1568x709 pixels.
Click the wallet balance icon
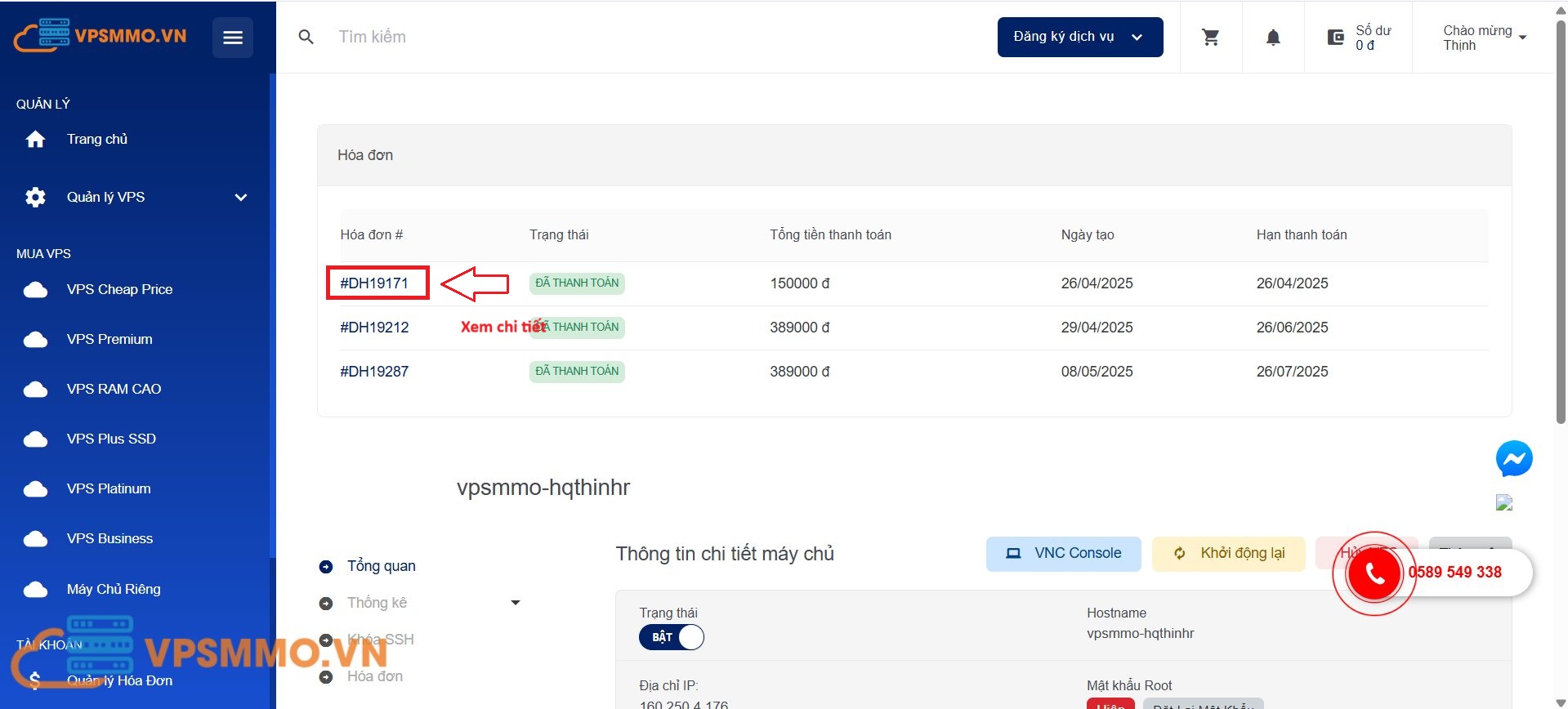click(x=1335, y=38)
